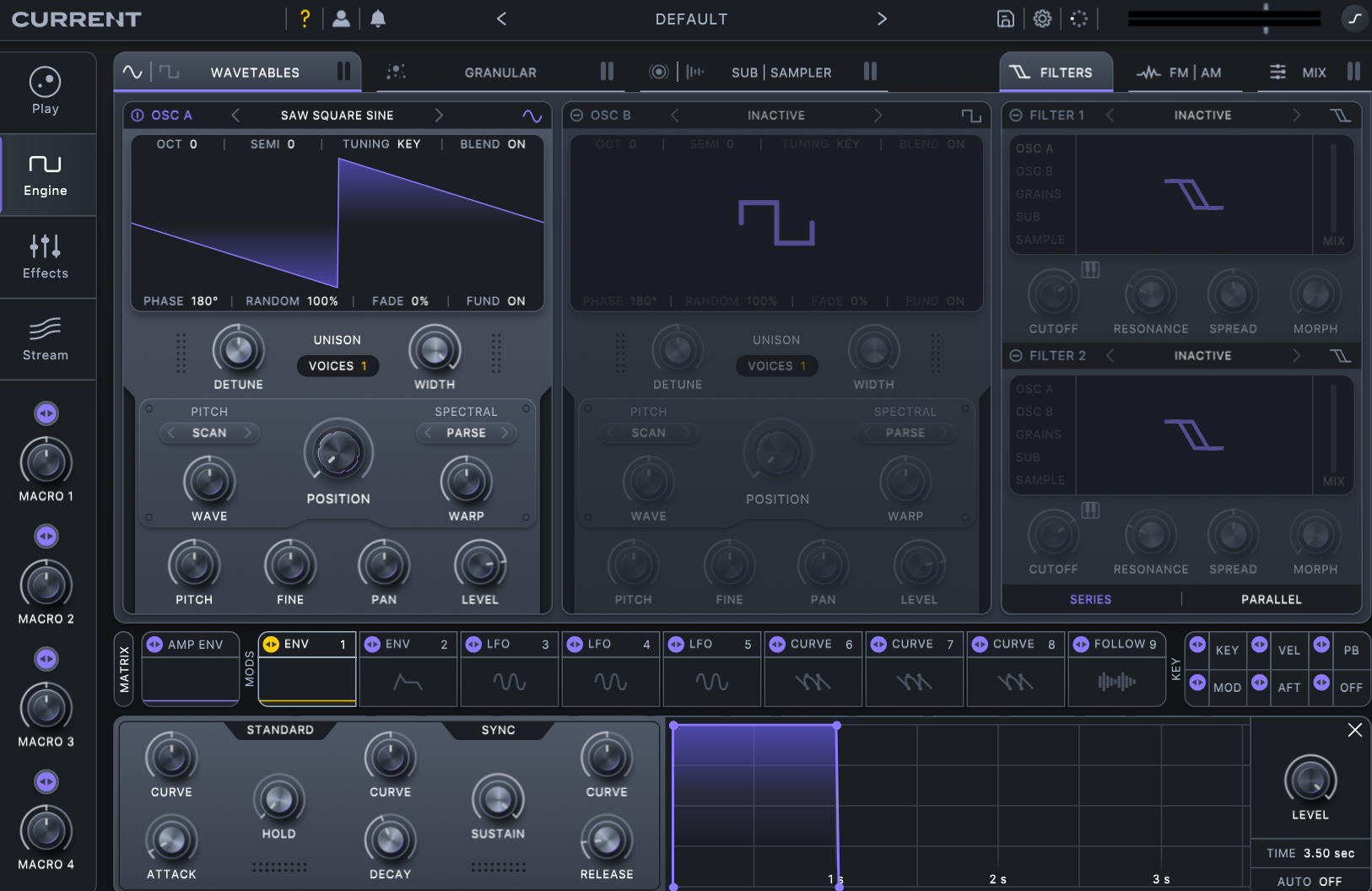Image resolution: width=1372 pixels, height=891 pixels.
Task: Click the Macro 3 assign arrow icon
Action: [46, 659]
